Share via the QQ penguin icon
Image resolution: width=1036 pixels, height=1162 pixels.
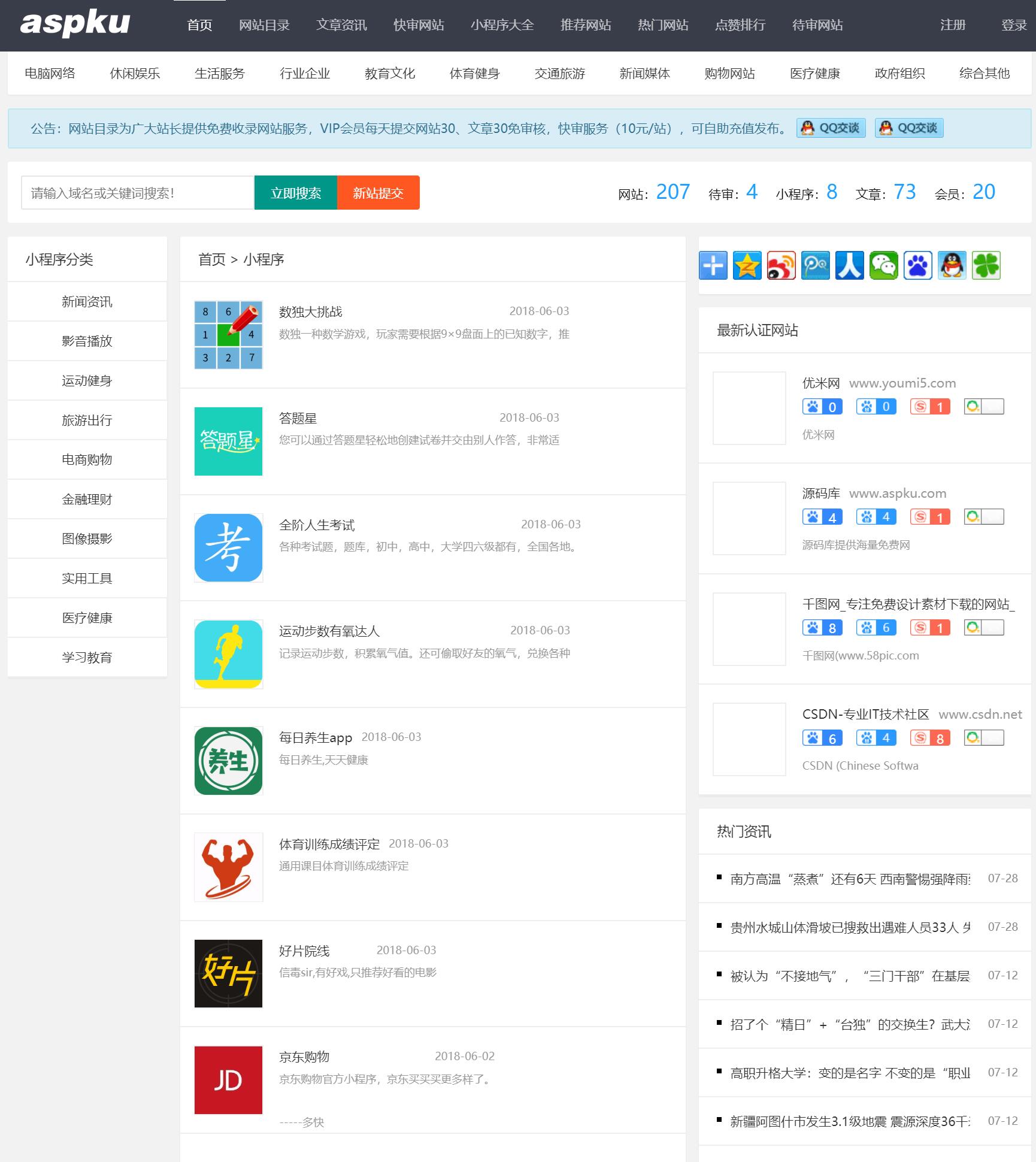tap(952, 265)
